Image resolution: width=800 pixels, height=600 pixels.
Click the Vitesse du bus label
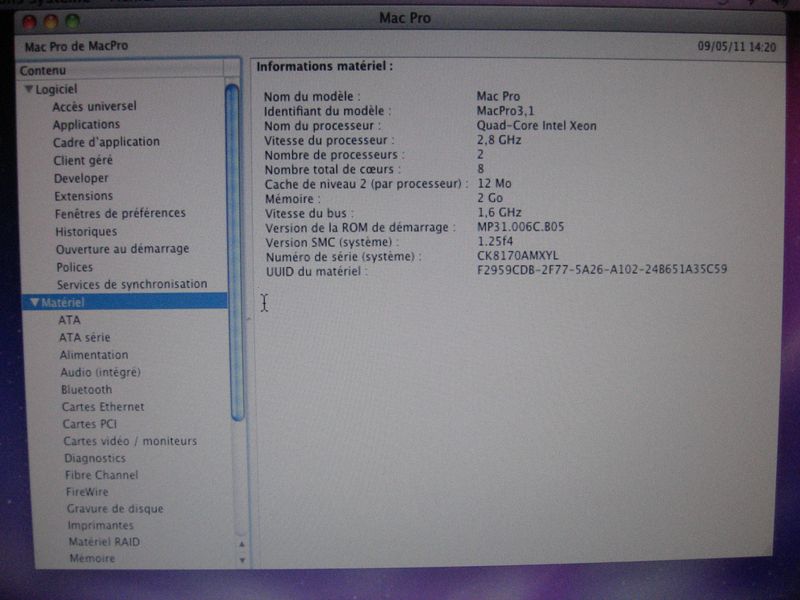[x=309, y=213]
